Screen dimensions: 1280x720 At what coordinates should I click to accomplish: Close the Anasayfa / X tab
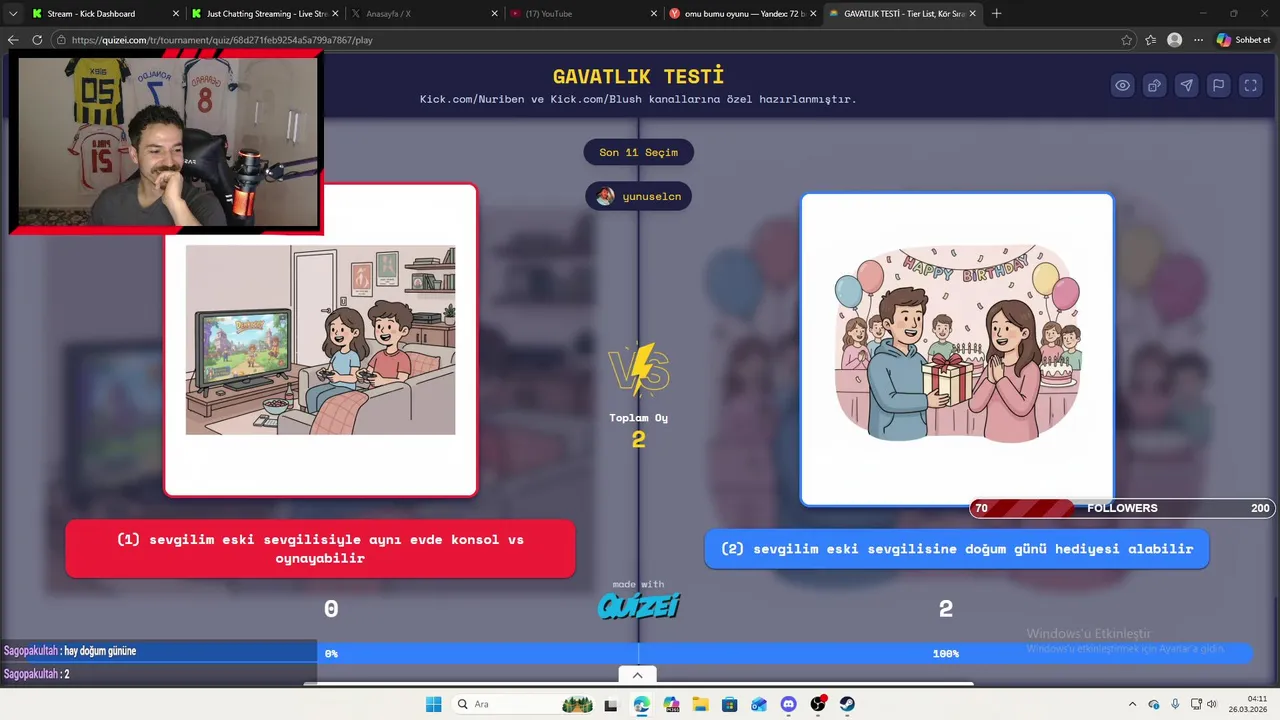(x=495, y=14)
